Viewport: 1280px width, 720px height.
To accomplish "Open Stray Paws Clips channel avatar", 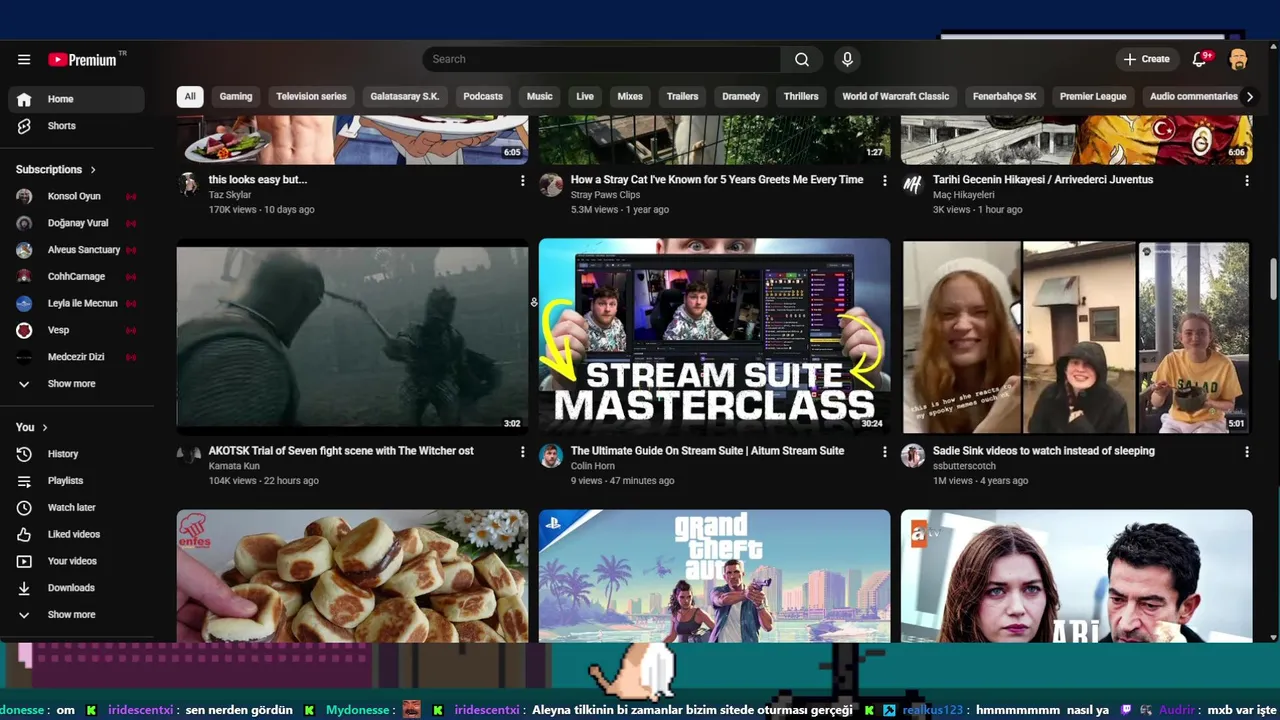I will pos(551,184).
